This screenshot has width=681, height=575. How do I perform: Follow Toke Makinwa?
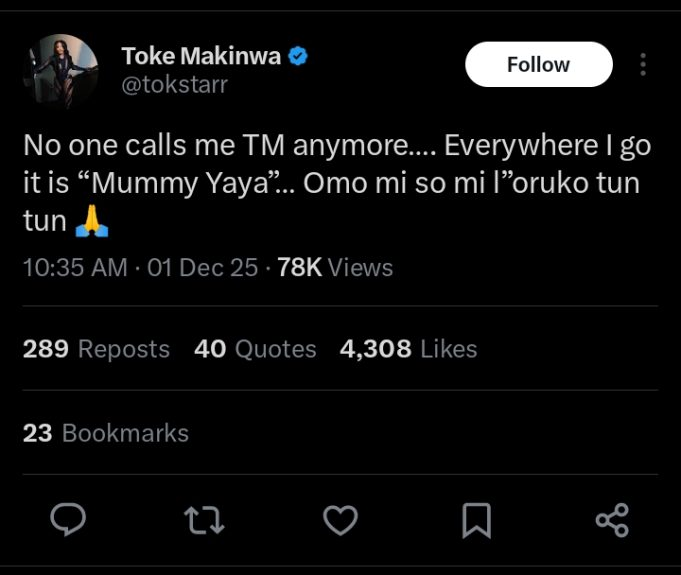pos(538,64)
